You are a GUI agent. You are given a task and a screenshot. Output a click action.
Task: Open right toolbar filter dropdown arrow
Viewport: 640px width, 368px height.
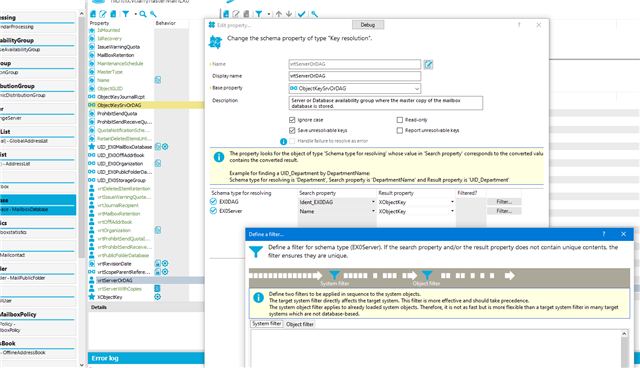click(269, 14)
